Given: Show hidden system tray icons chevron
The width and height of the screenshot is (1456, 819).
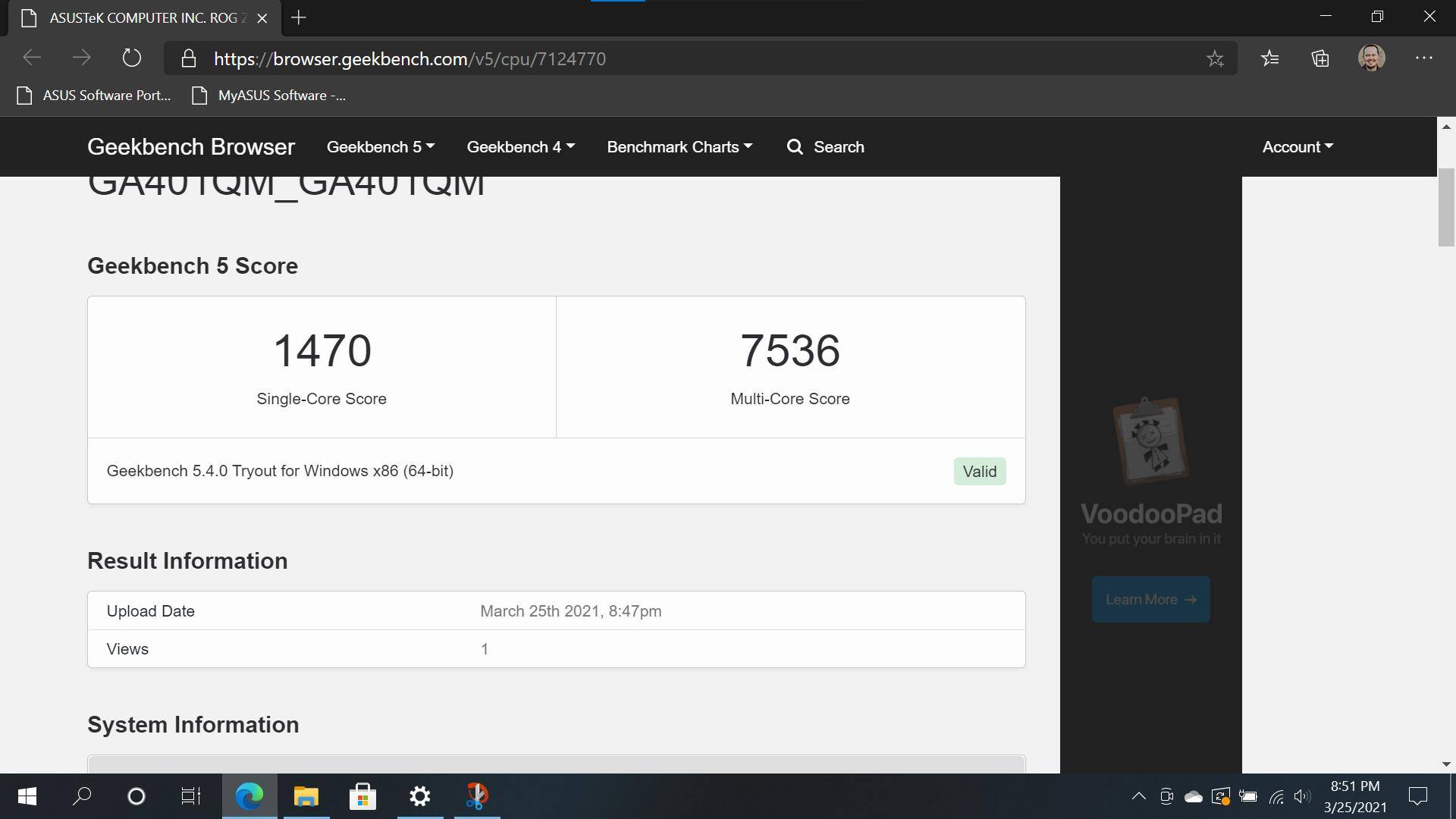Looking at the screenshot, I should (x=1138, y=796).
